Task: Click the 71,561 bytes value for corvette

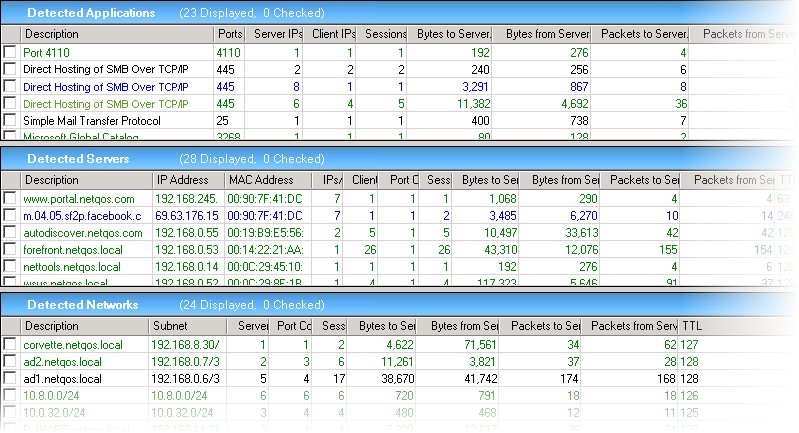Action: tap(480, 345)
